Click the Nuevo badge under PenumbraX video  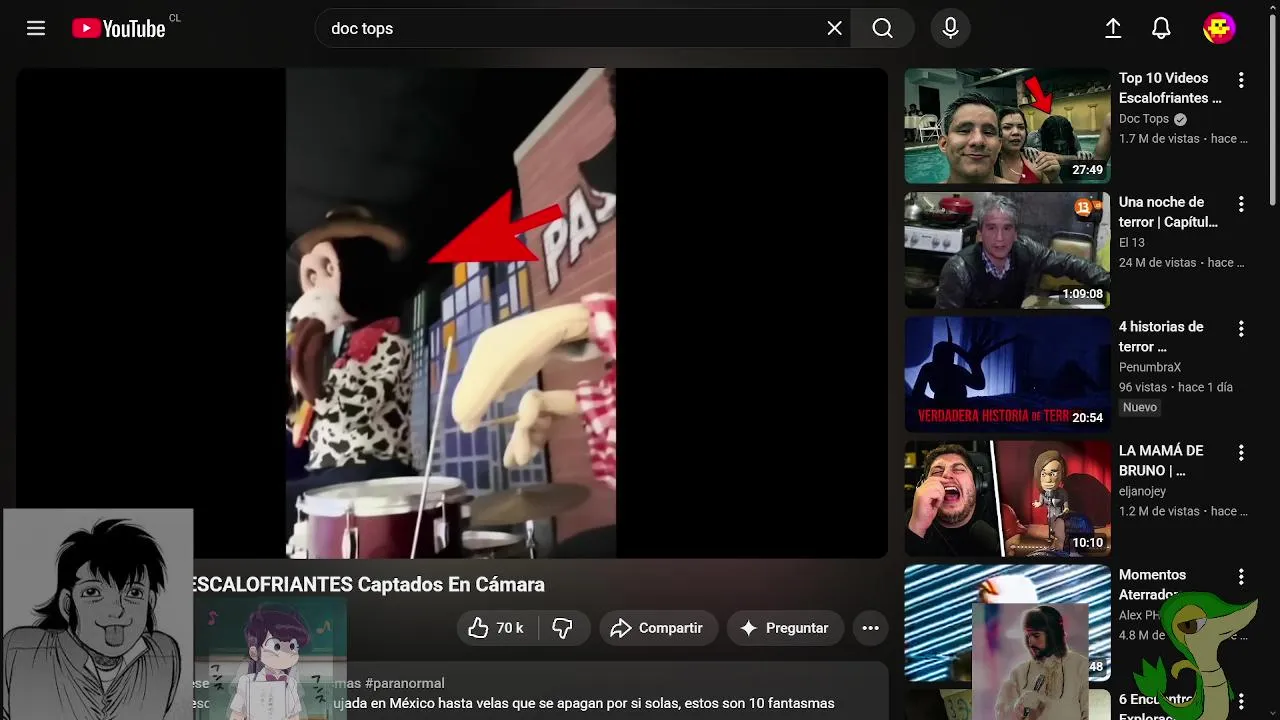pos(1139,407)
